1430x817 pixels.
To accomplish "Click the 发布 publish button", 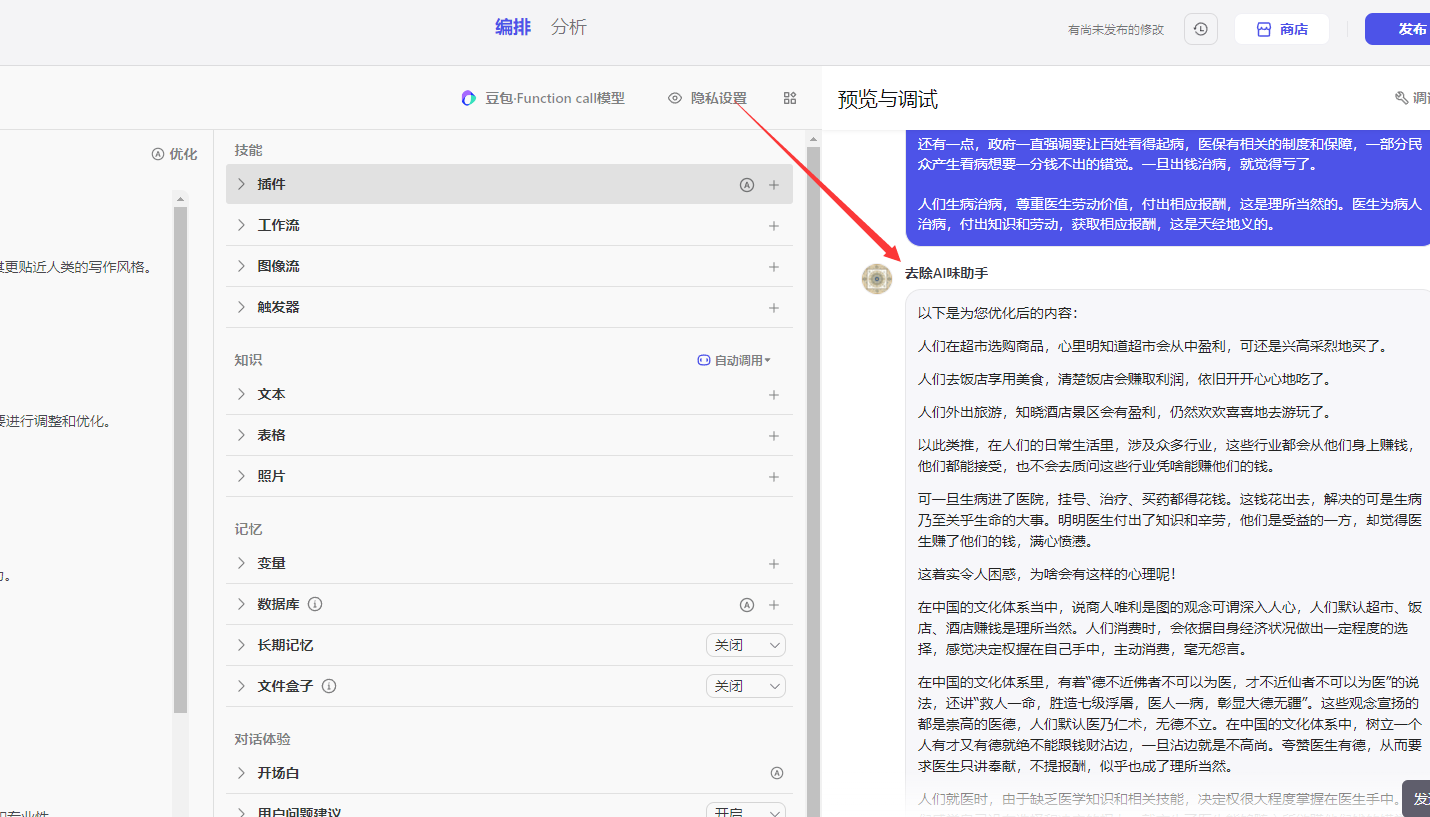I will point(1400,29).
